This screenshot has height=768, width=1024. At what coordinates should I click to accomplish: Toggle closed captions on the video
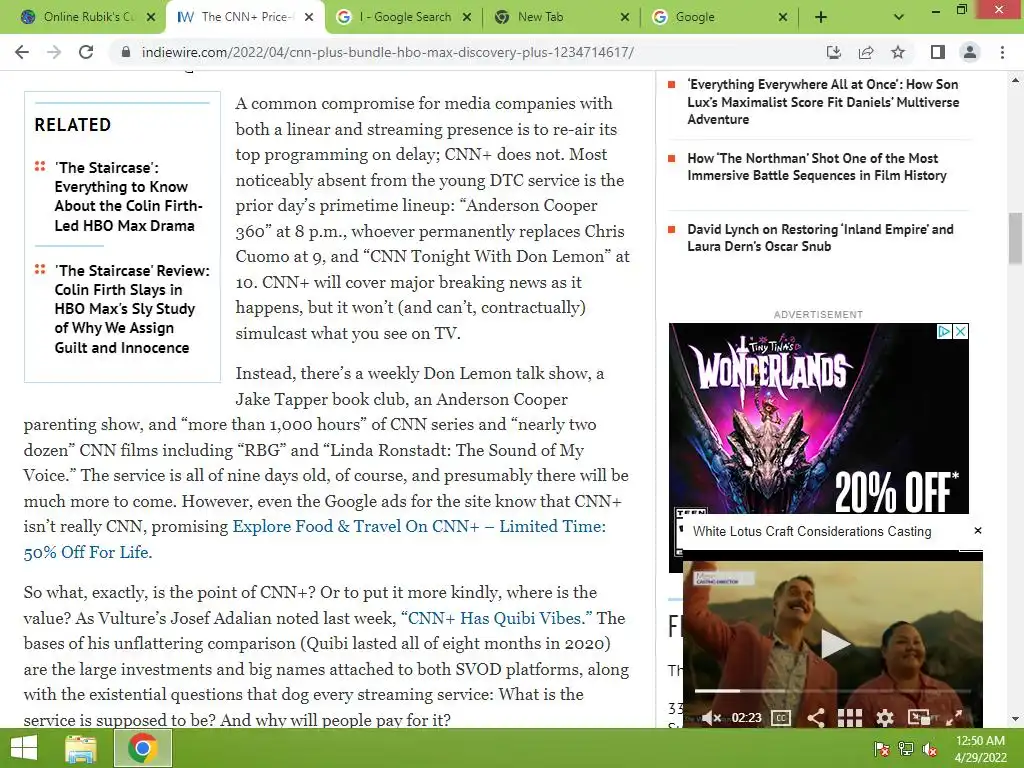pyautogui.click(x=781, y=718)
